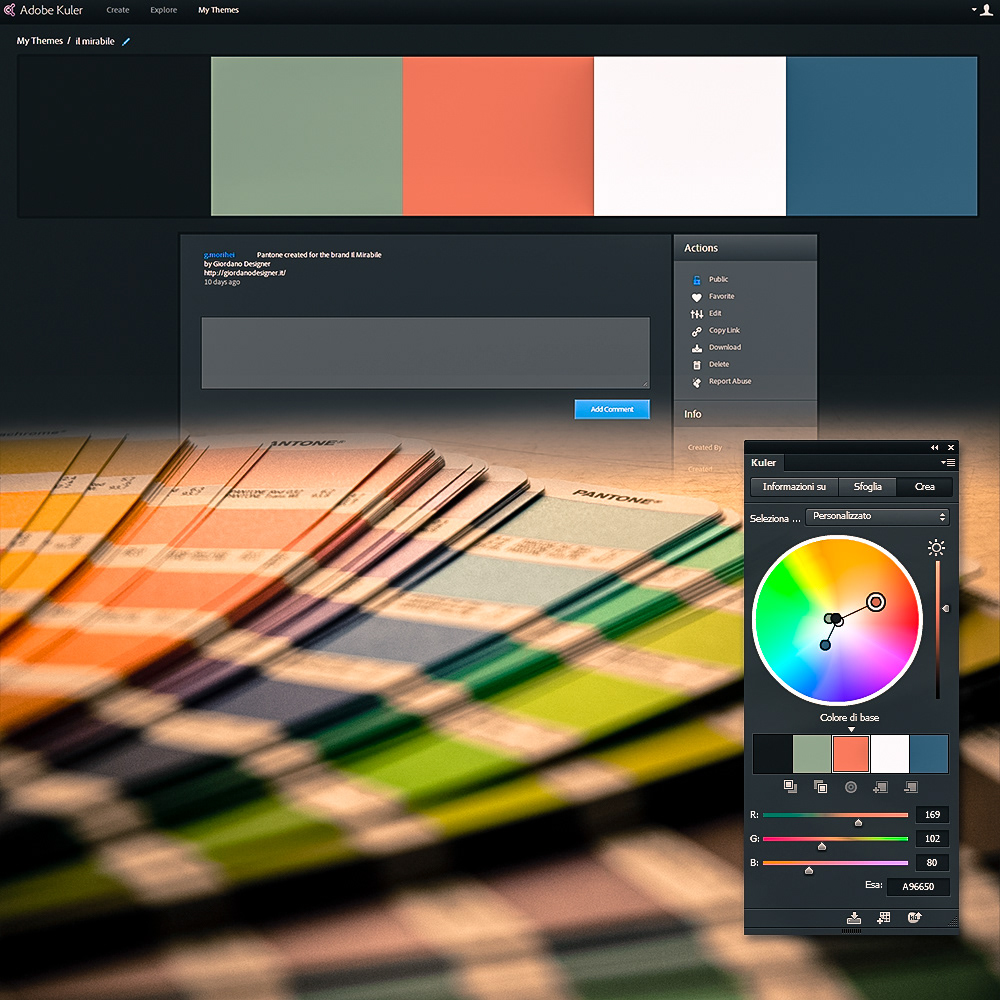Select the coral base swatch in Kuler panel
This screenshot has height=1000, width=1000.
tap(850, 754)
